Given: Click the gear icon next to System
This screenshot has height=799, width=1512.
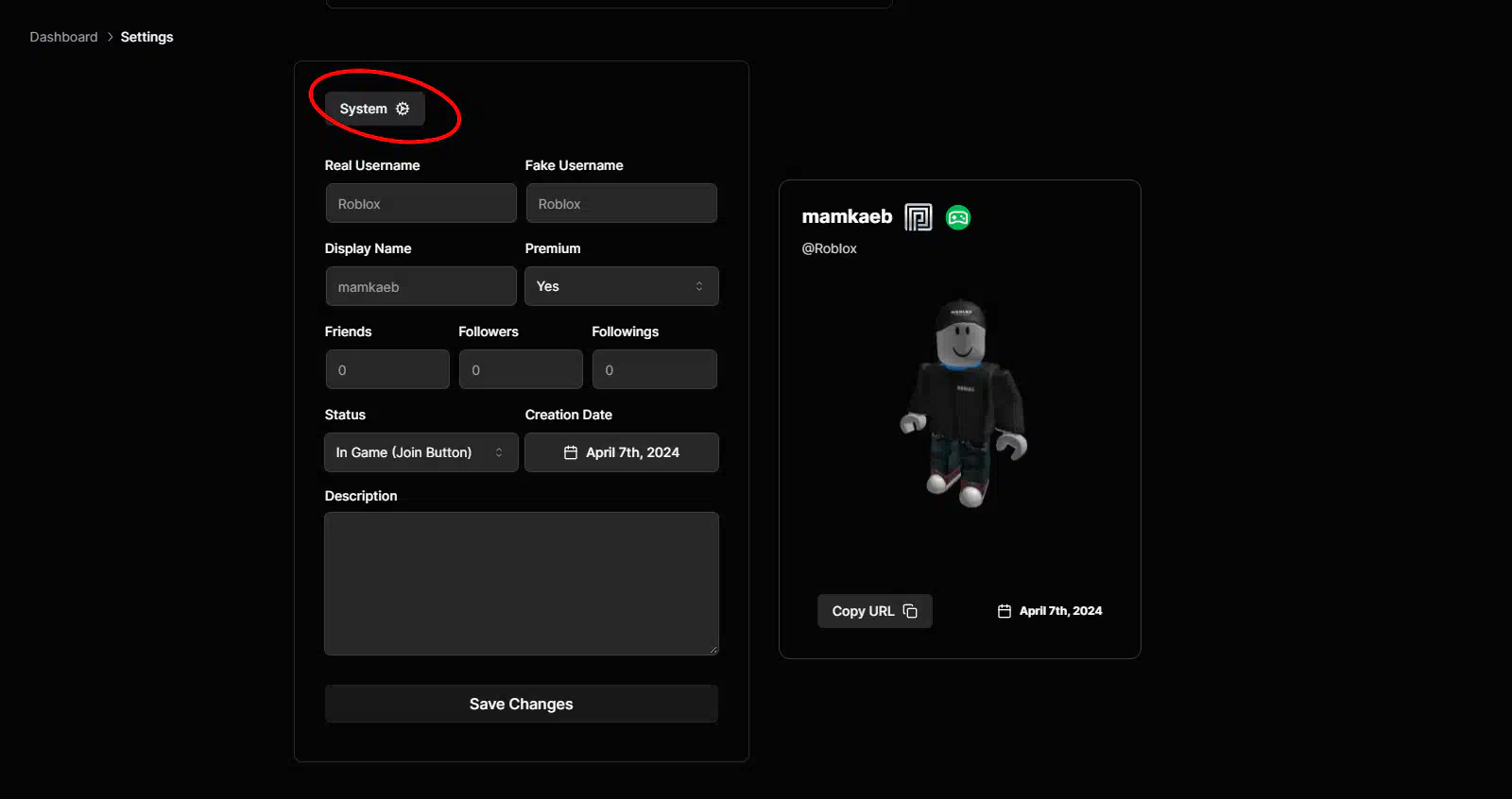Looking at the screenshot, I should (x=403, y=109).
